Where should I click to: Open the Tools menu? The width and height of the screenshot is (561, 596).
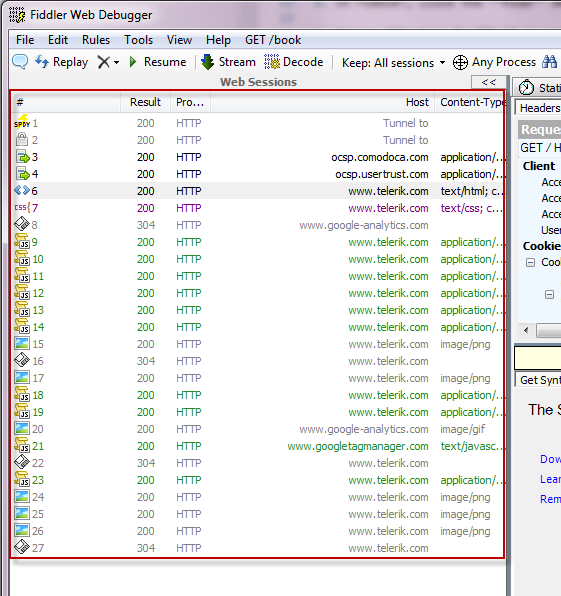tap(138, 40)
